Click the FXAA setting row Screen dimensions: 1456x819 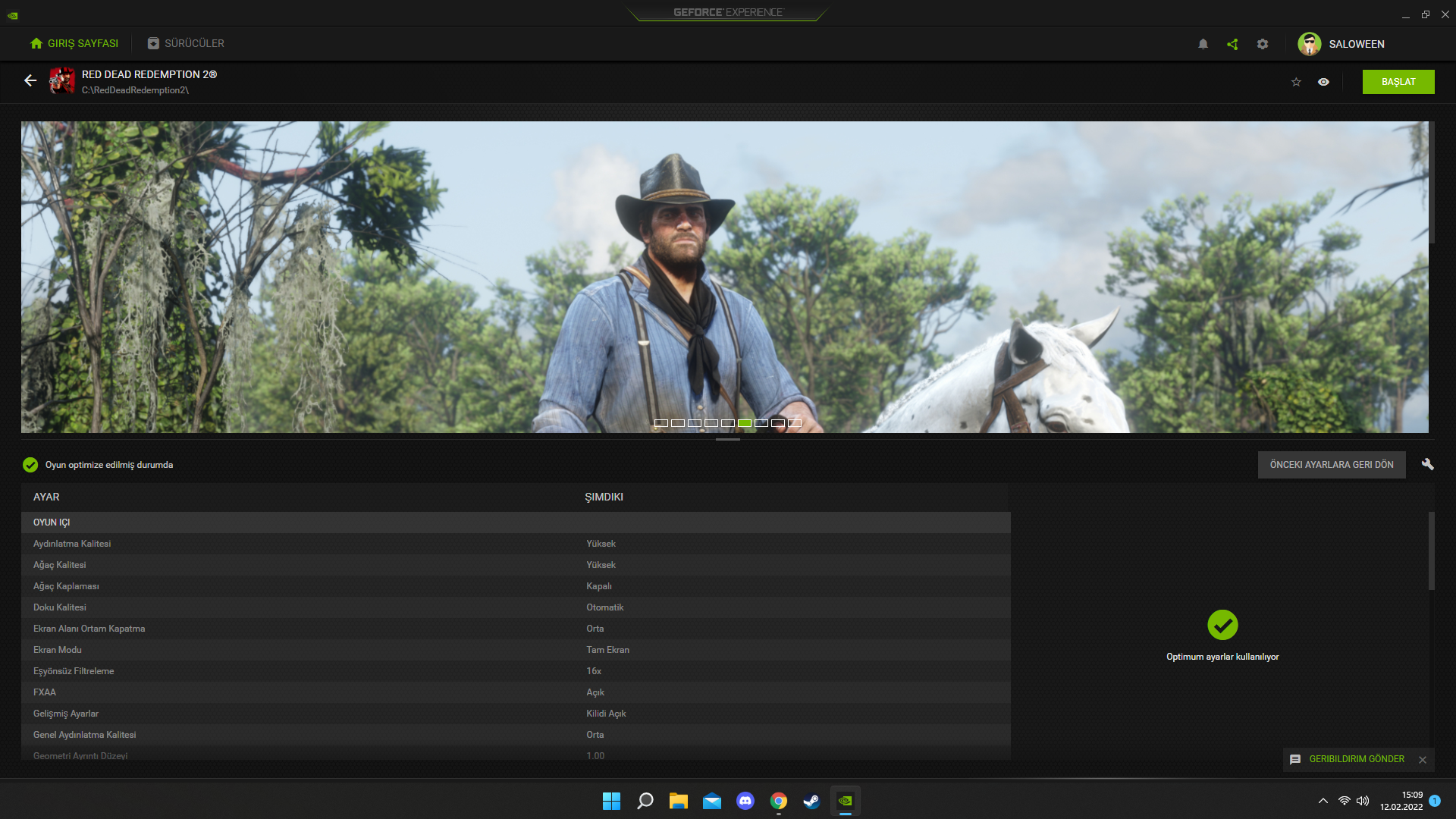point(516,692)
